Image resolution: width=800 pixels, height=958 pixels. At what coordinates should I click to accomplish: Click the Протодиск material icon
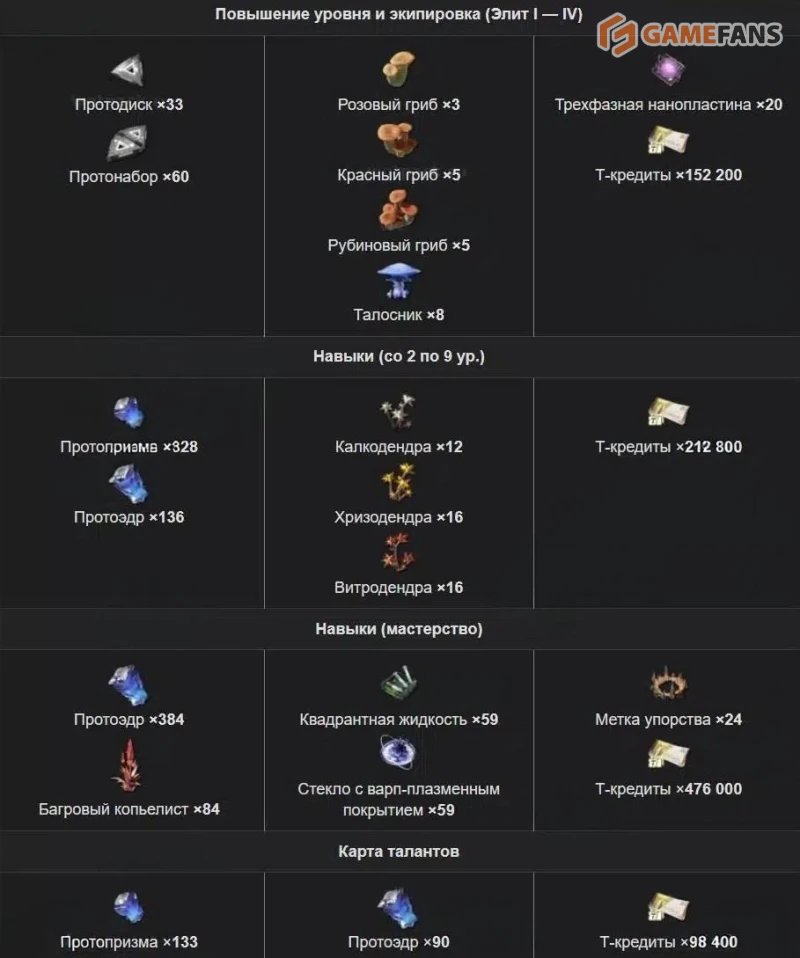pos(128,70)
